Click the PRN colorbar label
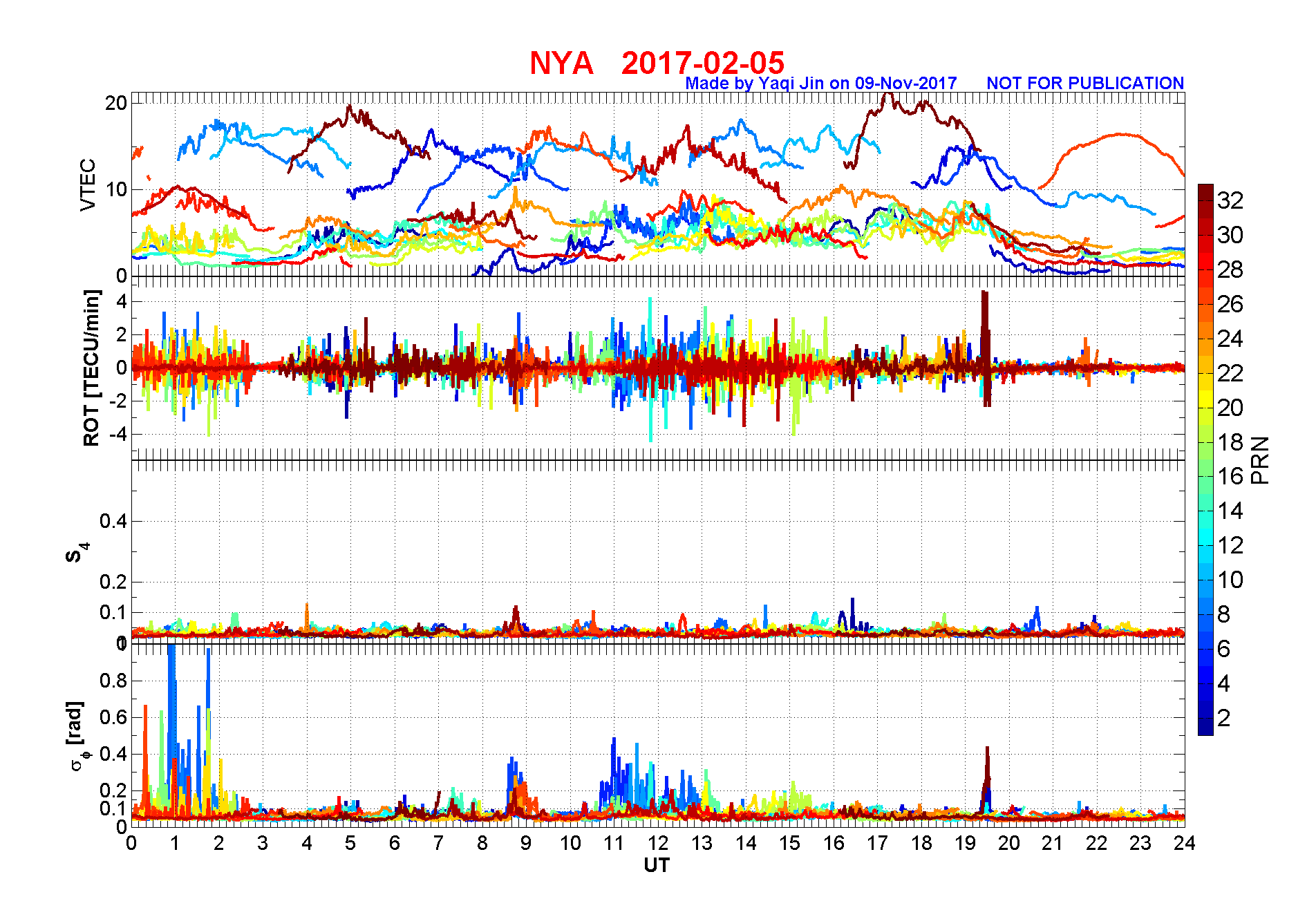 coord(1261,460)
